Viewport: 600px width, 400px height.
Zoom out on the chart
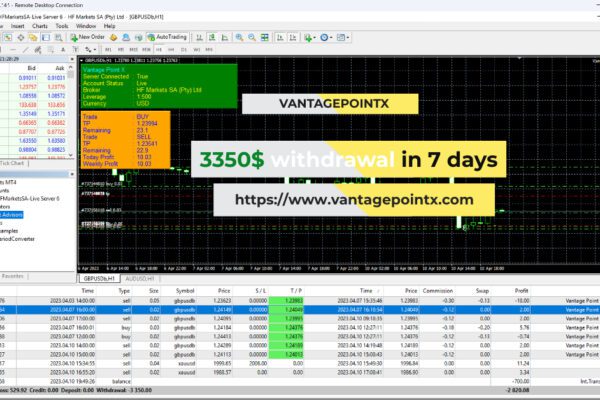(252, 38)
